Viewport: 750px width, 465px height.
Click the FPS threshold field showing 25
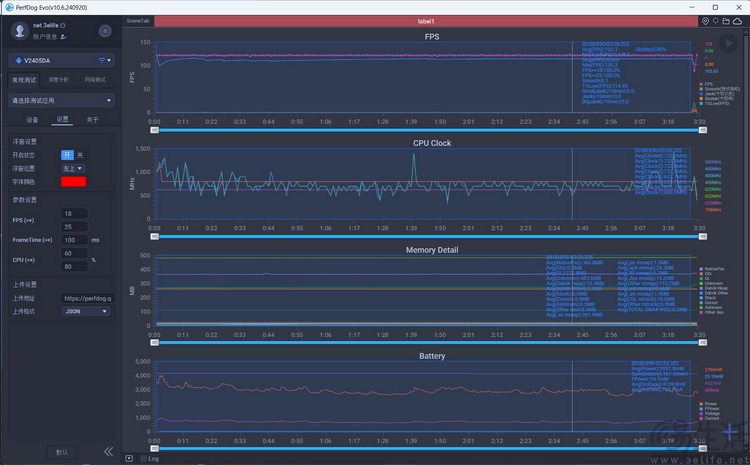point(74,227)
